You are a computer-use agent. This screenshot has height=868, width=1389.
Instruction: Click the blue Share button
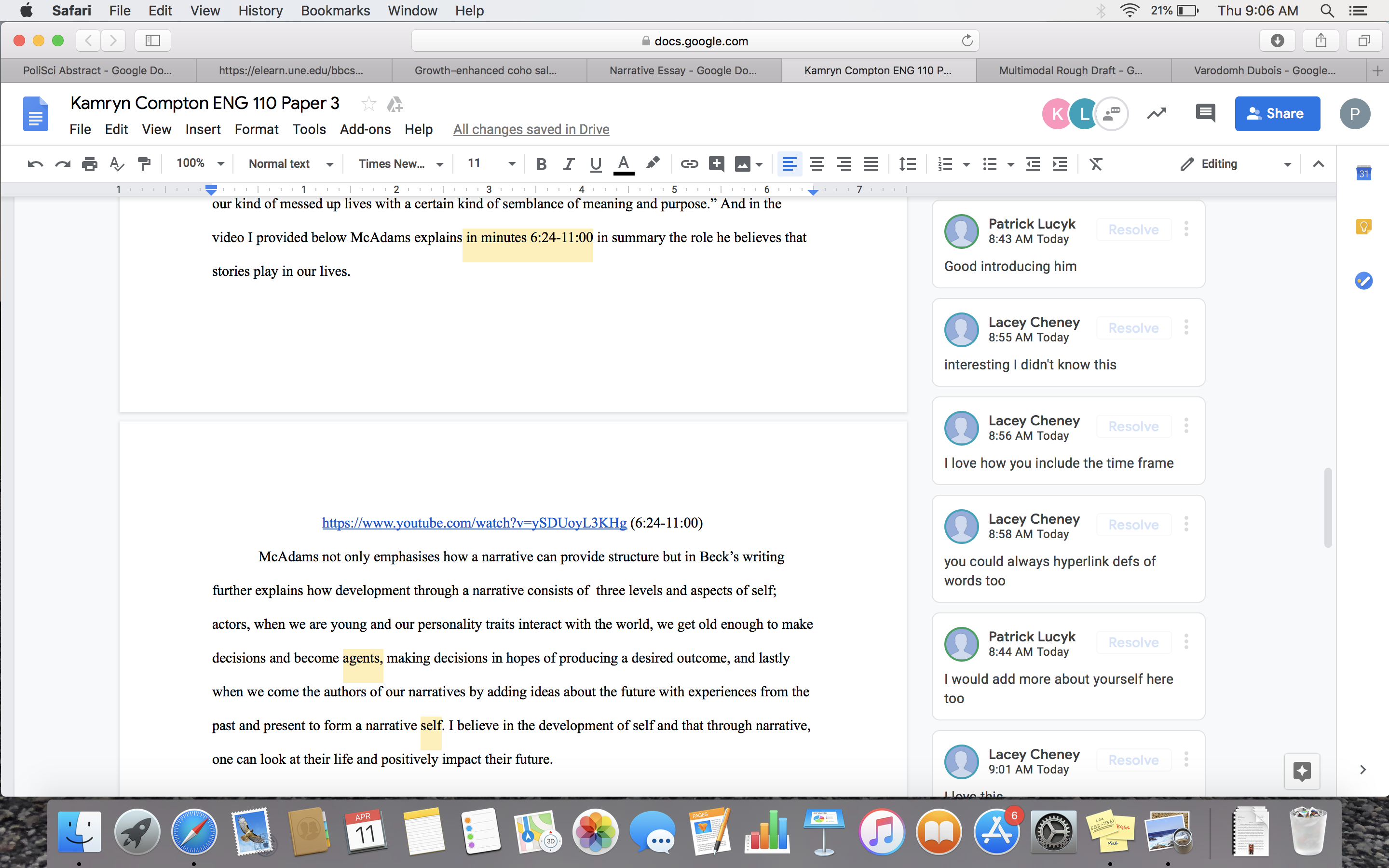tap(1277, 114)
